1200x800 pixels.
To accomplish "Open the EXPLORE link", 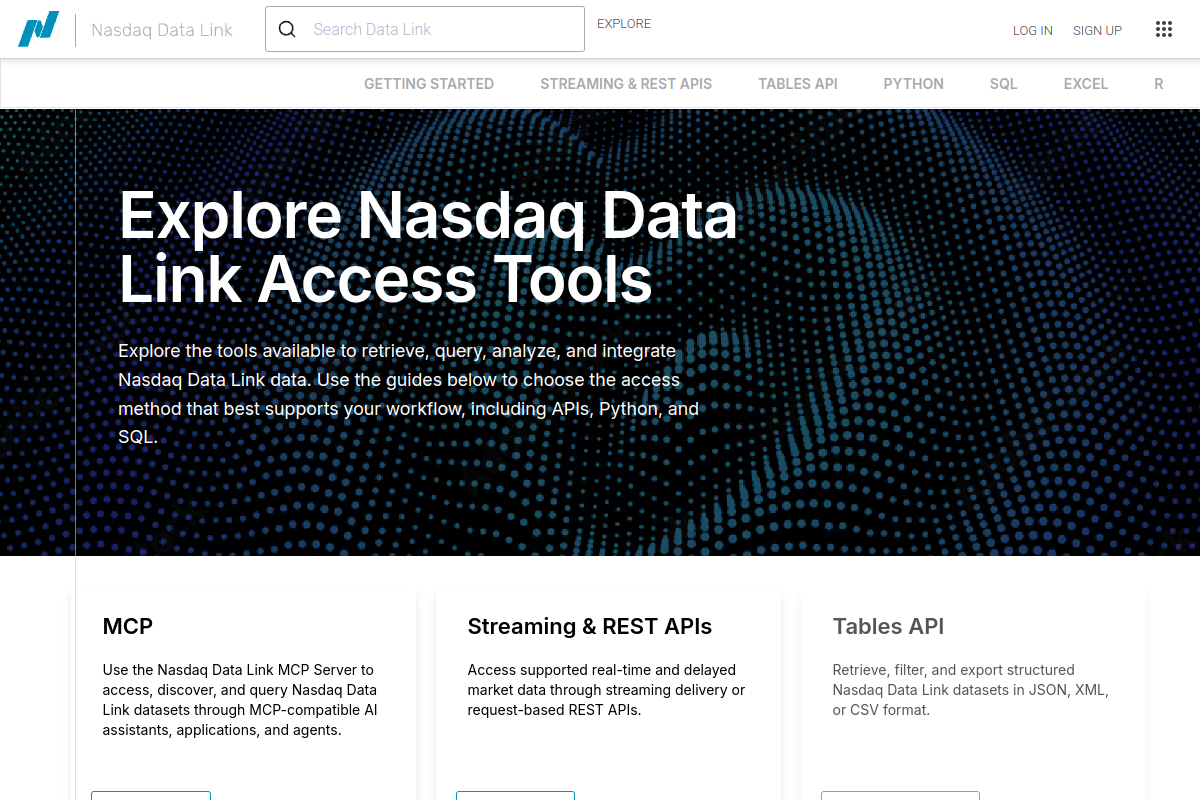I will pos(624,24).
